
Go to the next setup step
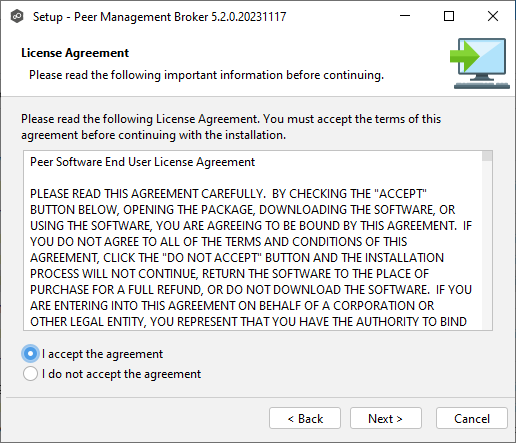[x=386, y=418]
